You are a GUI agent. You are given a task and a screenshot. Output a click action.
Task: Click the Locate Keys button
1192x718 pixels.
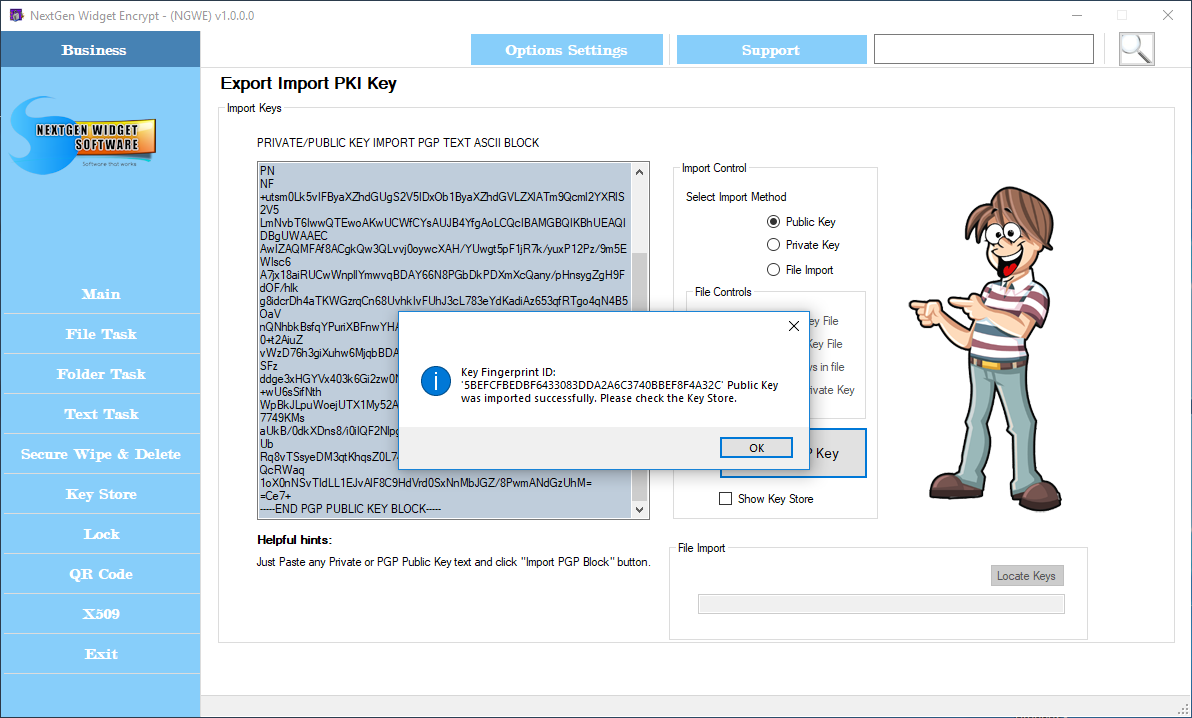pos(1026,576)
